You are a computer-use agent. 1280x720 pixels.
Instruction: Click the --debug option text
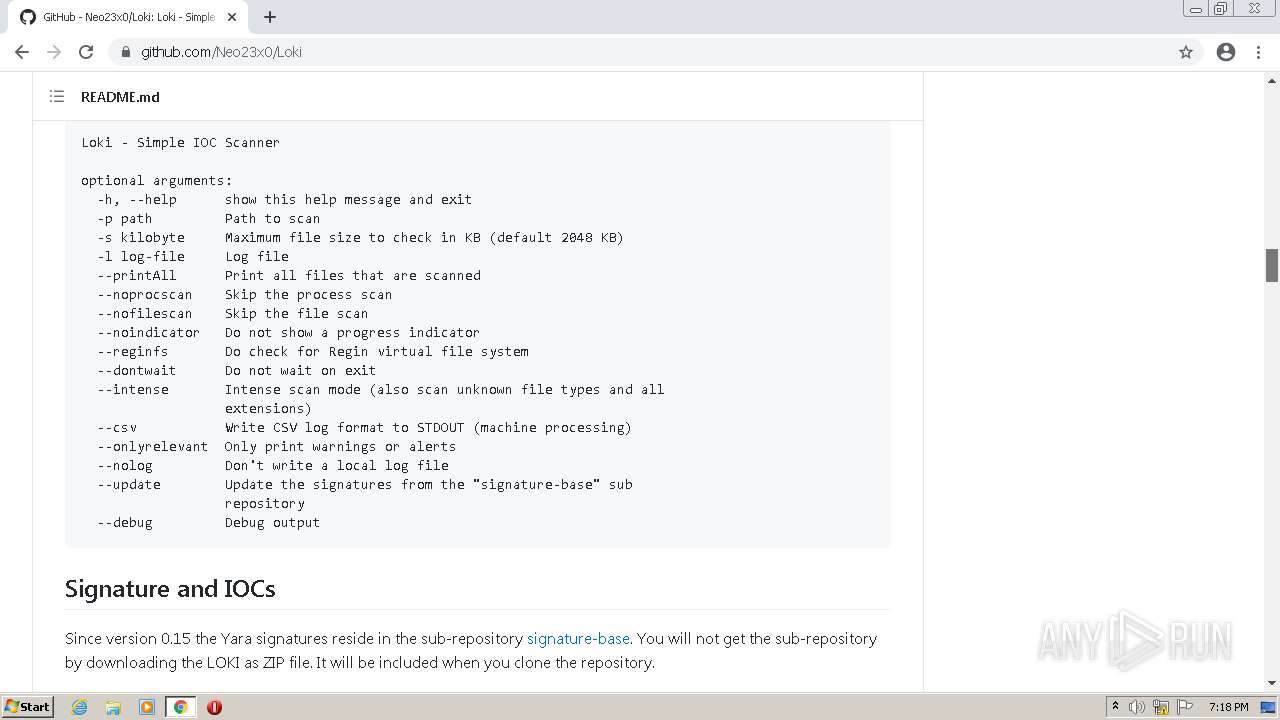(x=125, y=522)
